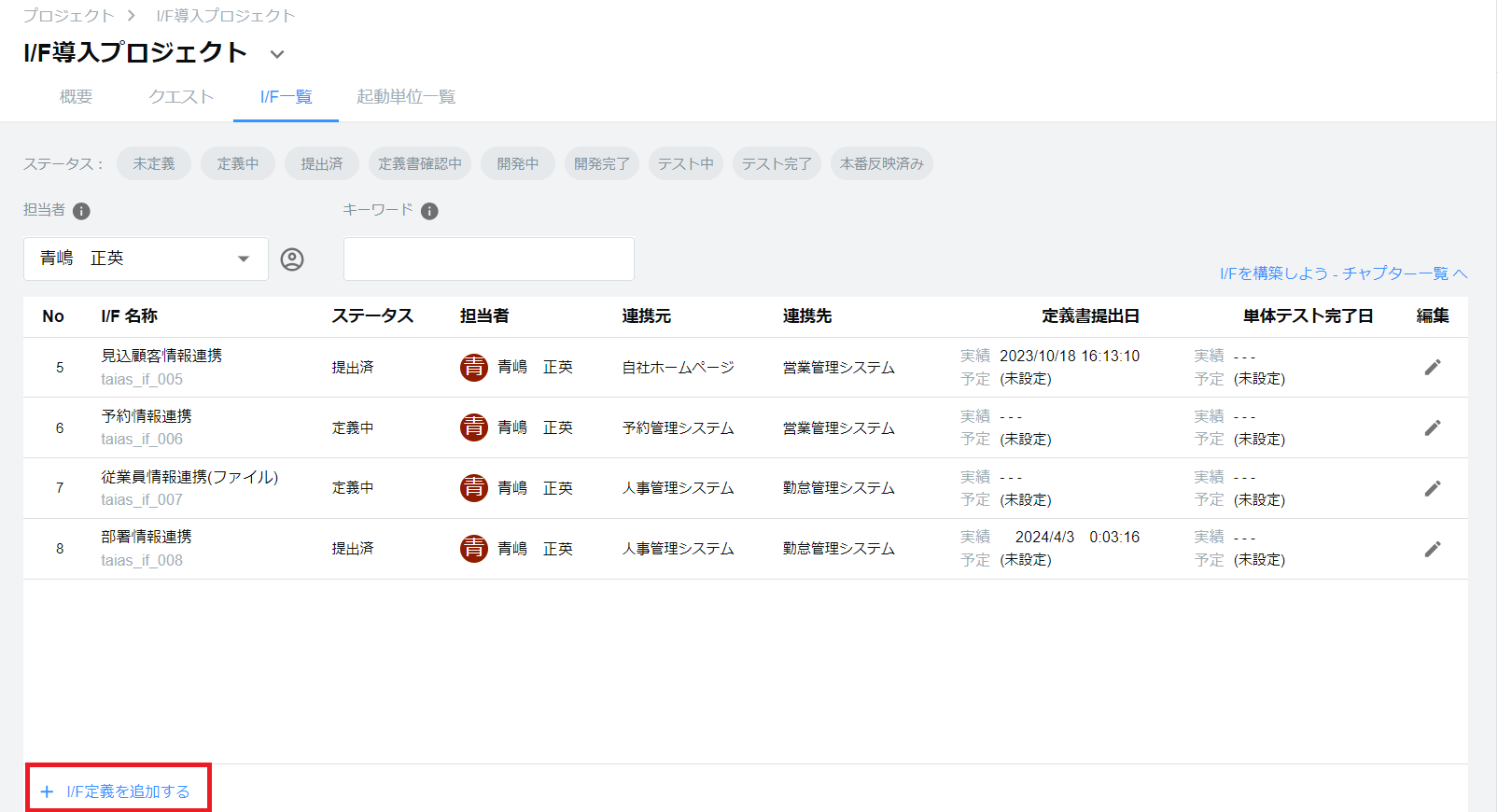Image resolution: width=1498 pixels, height=812 pixels.
Task: Expand the I/F導入プロジェクト title chevron
Action: tap(277, 54)
